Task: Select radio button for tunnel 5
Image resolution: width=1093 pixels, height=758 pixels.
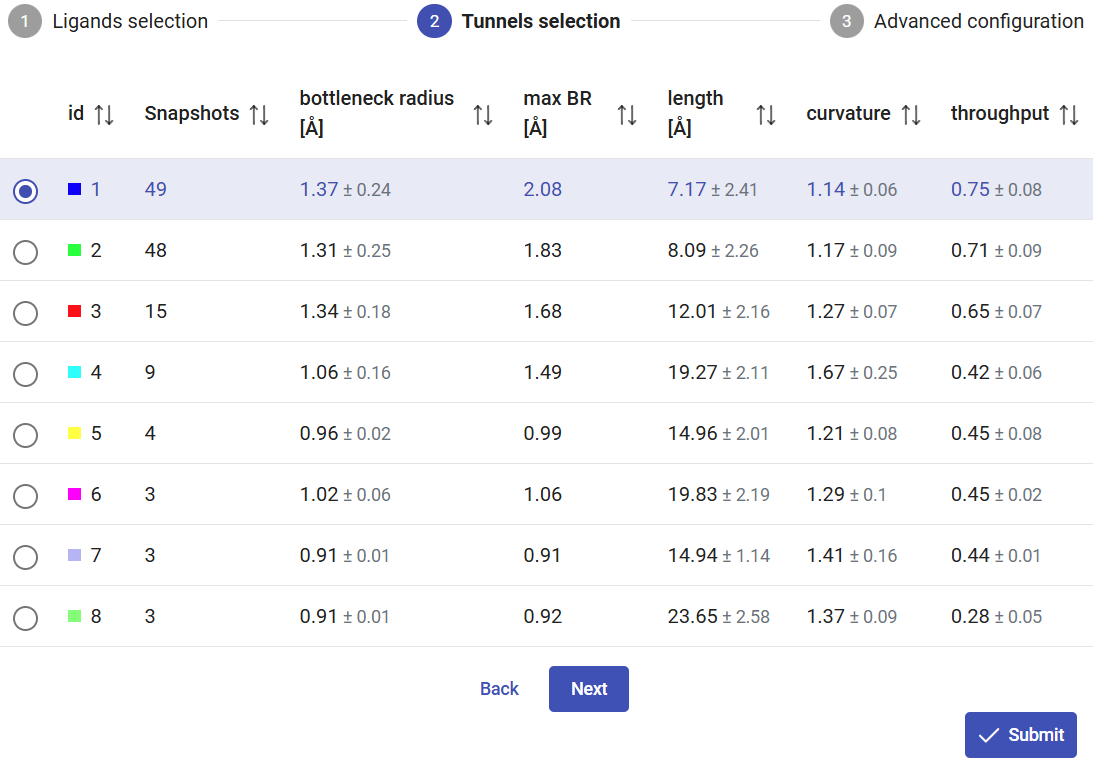Action: (26, 435)
